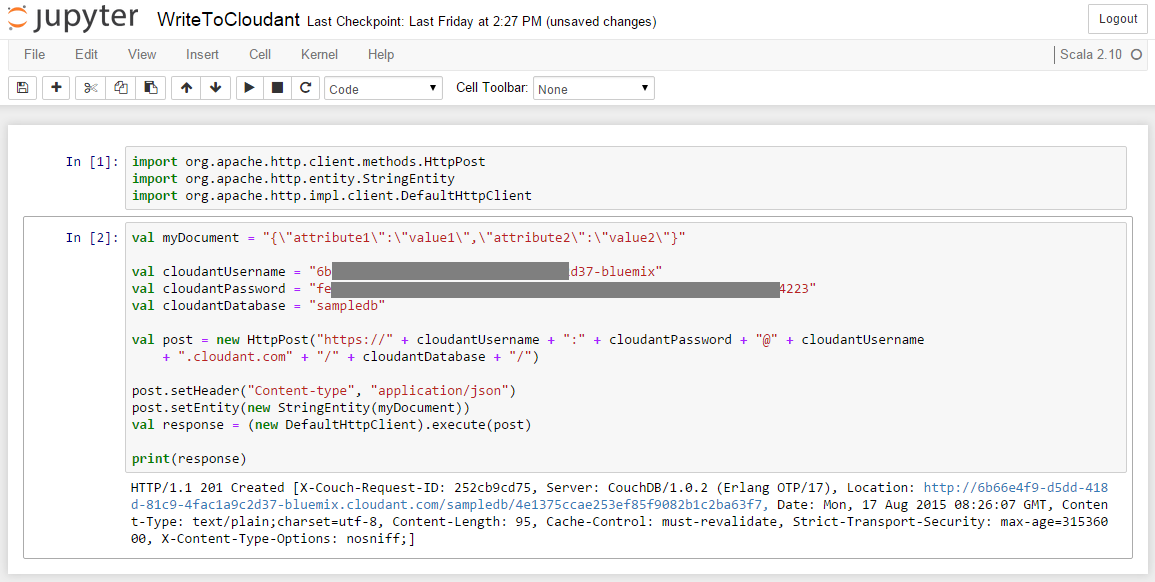This screenshot has width=1155, height=582.
Task: Open the File menu
Action: (x=34, y=55)
